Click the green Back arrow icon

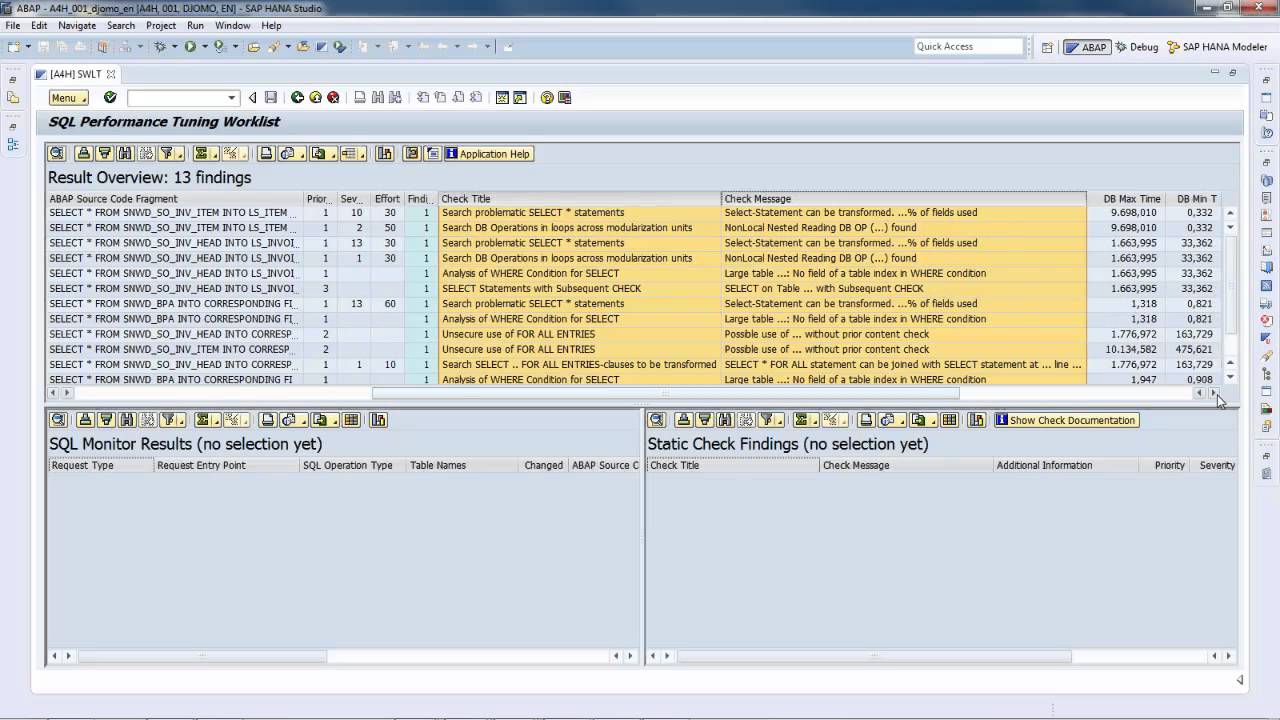[x=297, y=97]
